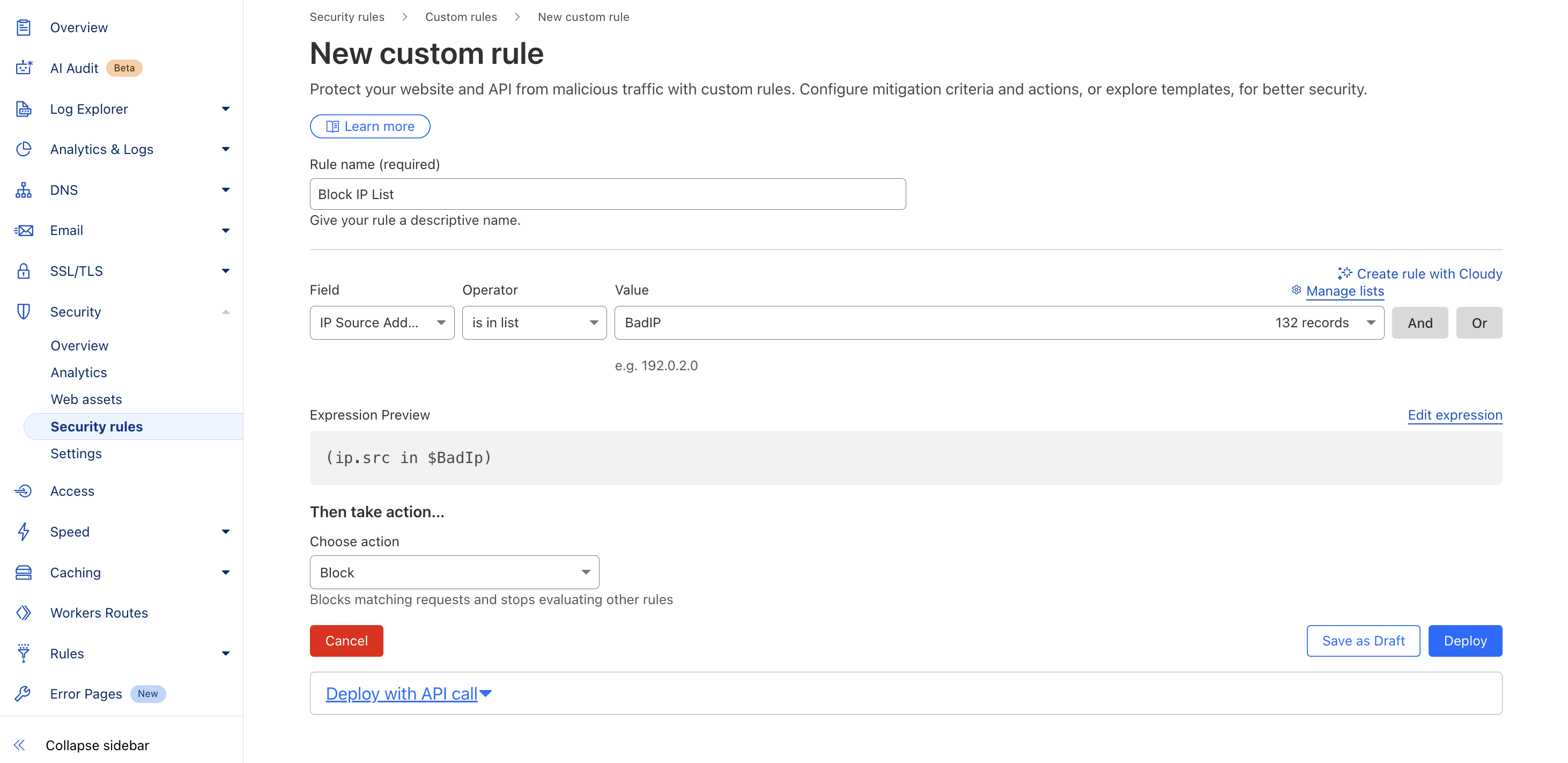Viewport: 1568px width, 763px height.
Task: Open the 'is in list' operator dropdown
Action: tap(534, 322)
